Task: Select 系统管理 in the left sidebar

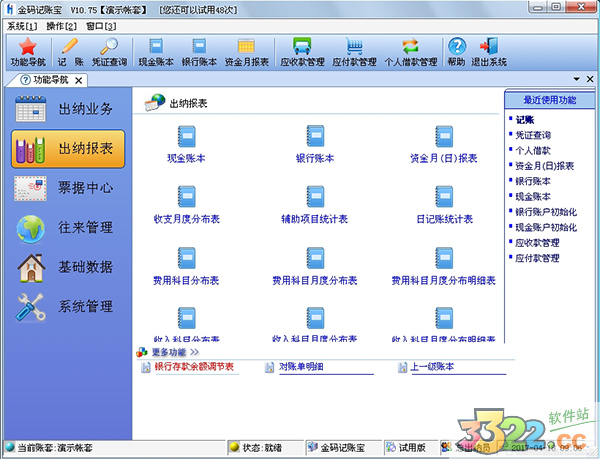Action: point(68,307)
